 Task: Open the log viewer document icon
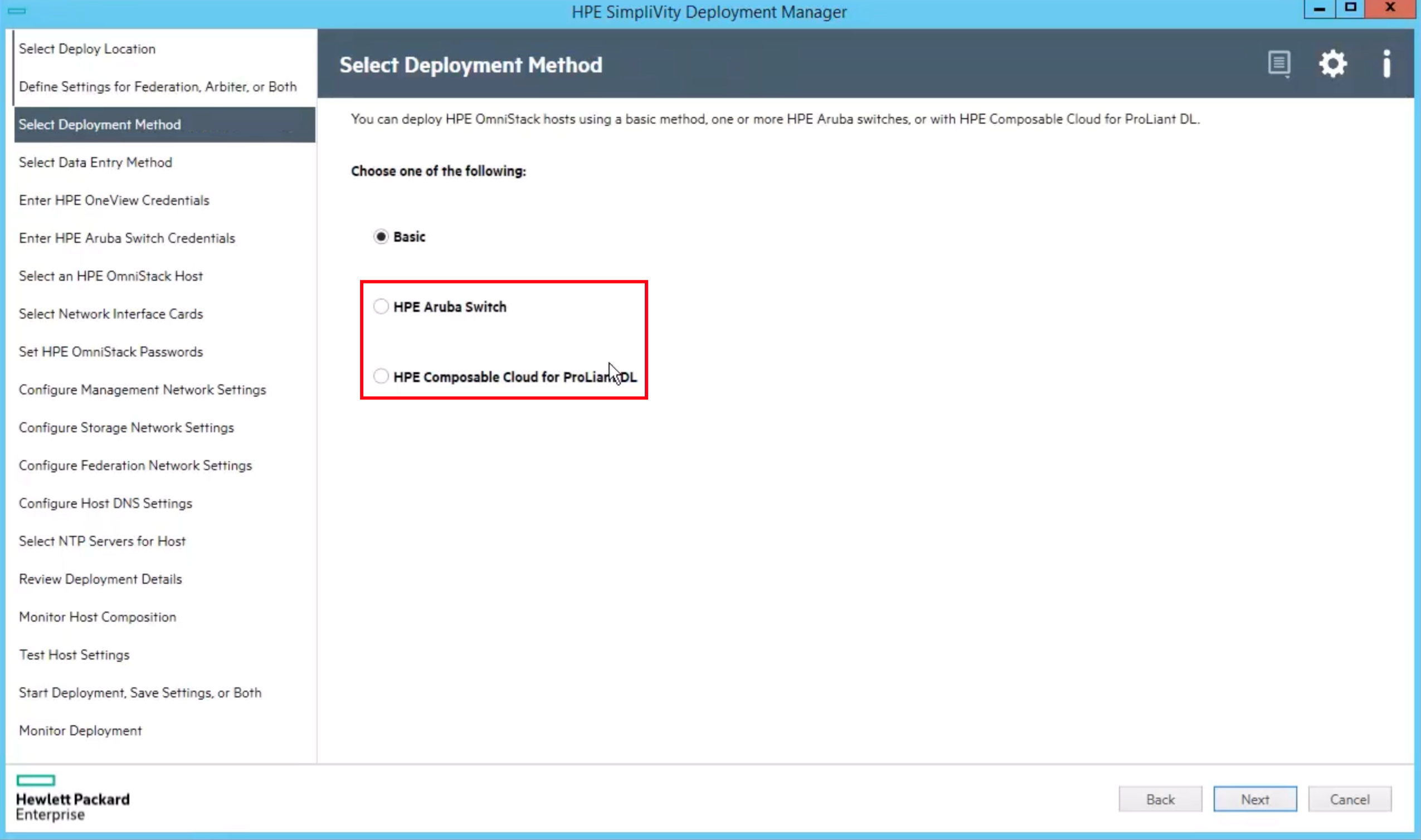[1279, 64]
